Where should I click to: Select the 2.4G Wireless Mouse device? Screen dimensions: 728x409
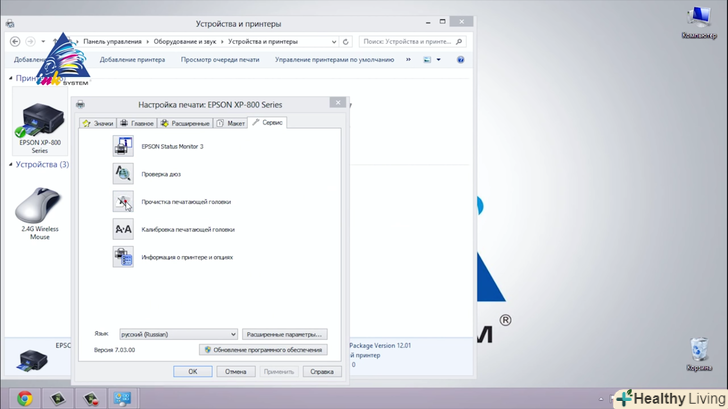tap(40, 214)
